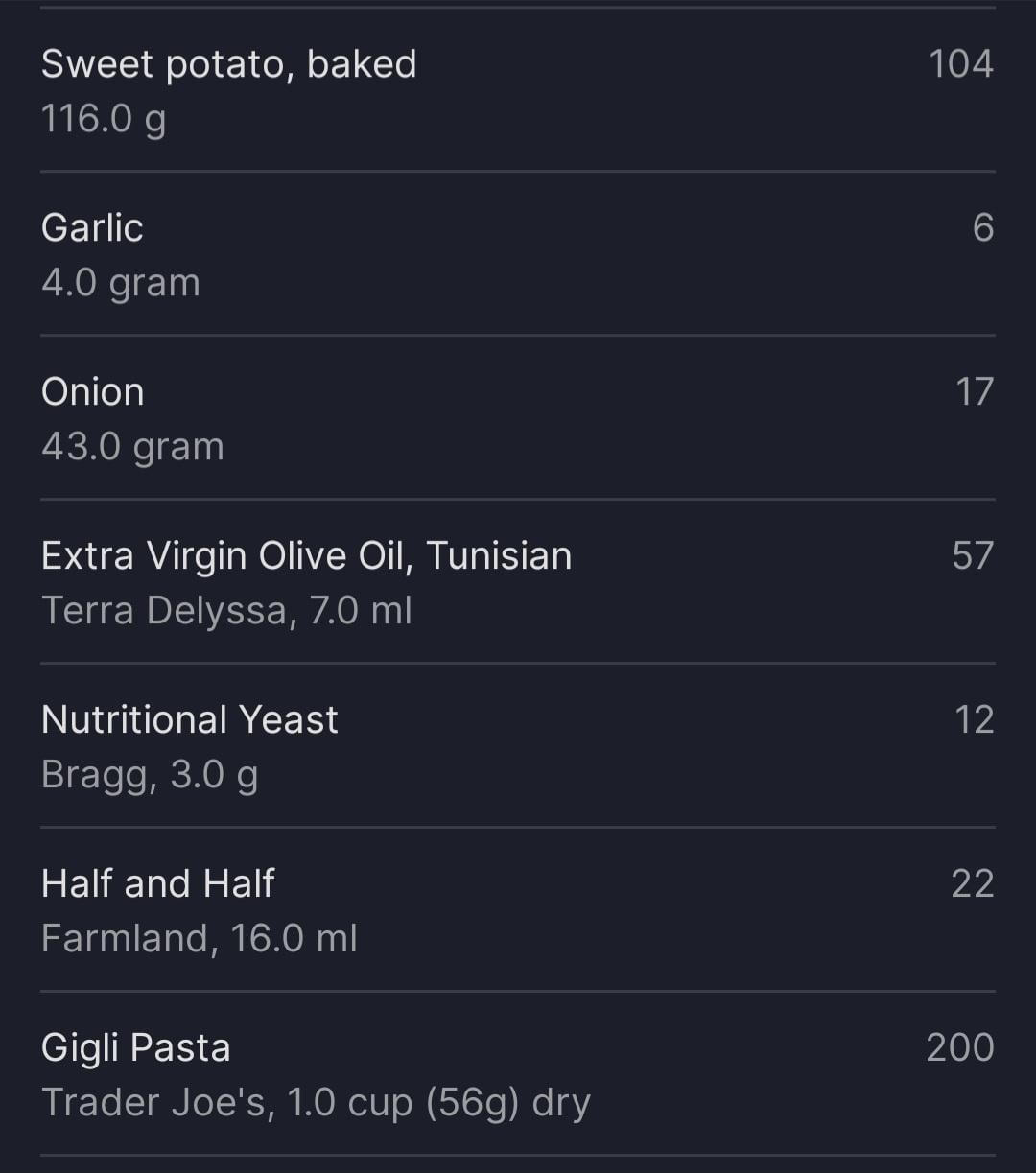The image size is (1036, 1173).
Task: Tap the Bragg, 3.0 g serving text
Action: coord(150,775)
